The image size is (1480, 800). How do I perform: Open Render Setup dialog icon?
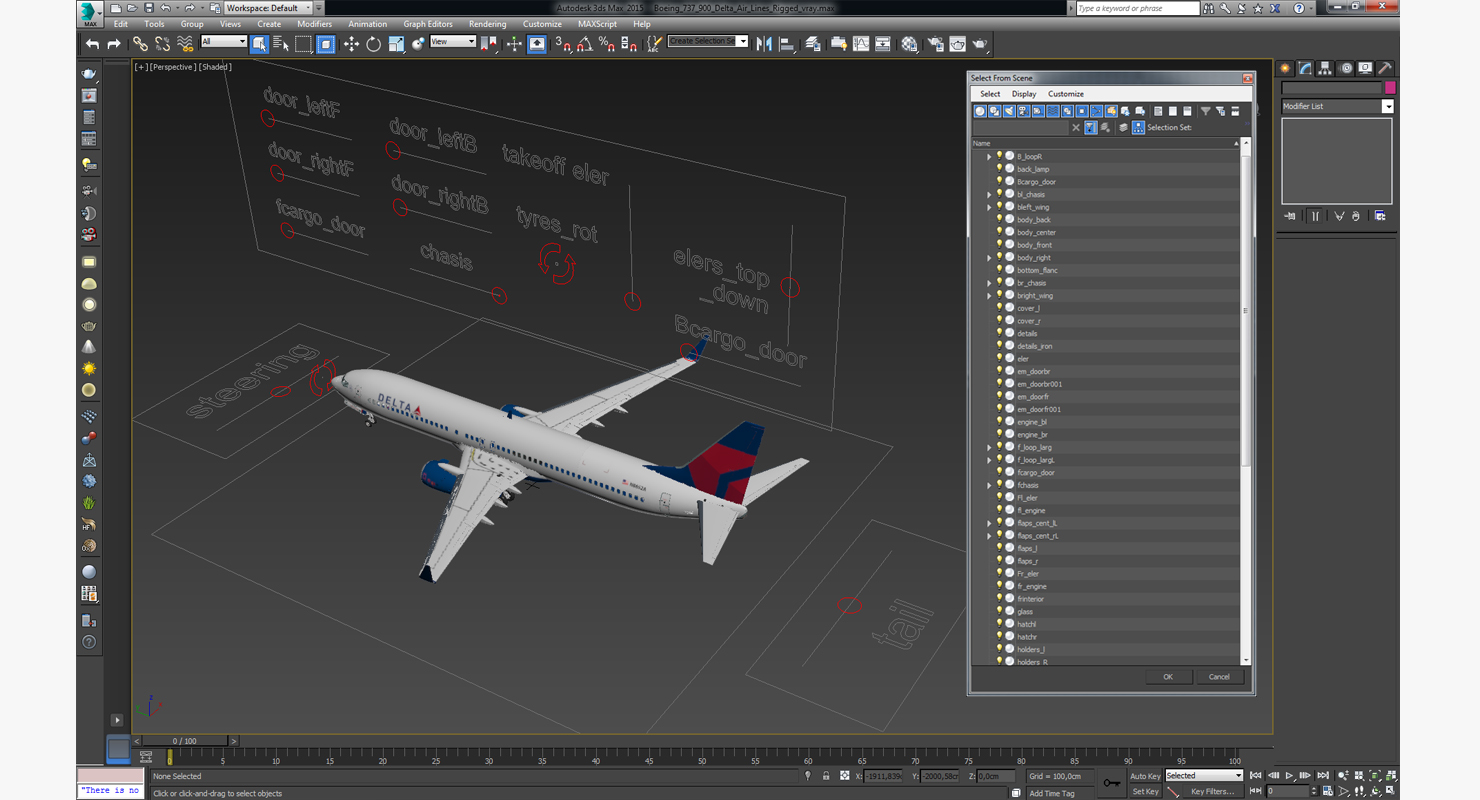[935, 44]
